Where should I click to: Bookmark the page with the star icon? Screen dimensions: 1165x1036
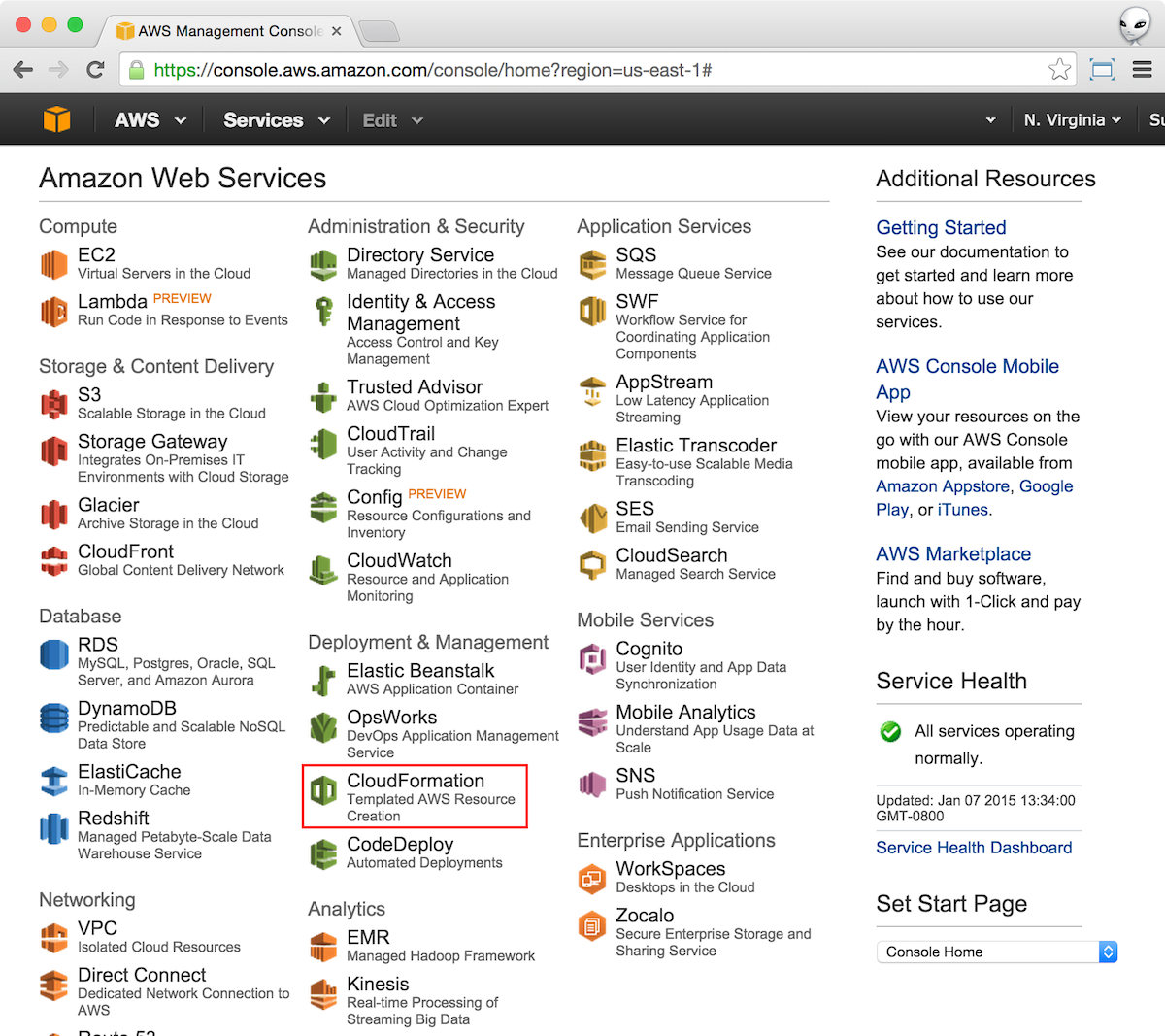coord(1059,70)
